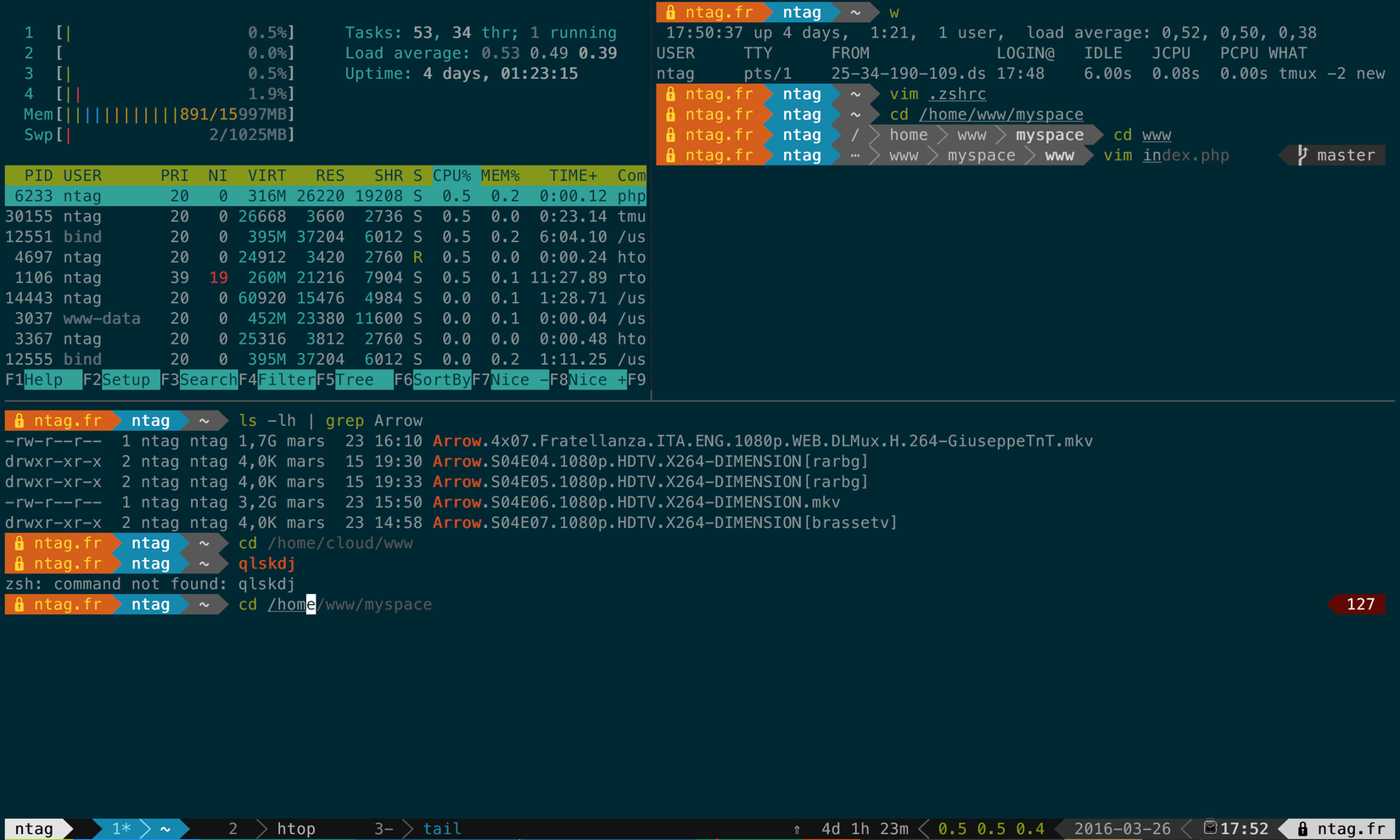The height and width of the screenshot is (840, 1400).
Task: Click the arrow separator after the home breadcrumb
Action: tap(942, 135)
